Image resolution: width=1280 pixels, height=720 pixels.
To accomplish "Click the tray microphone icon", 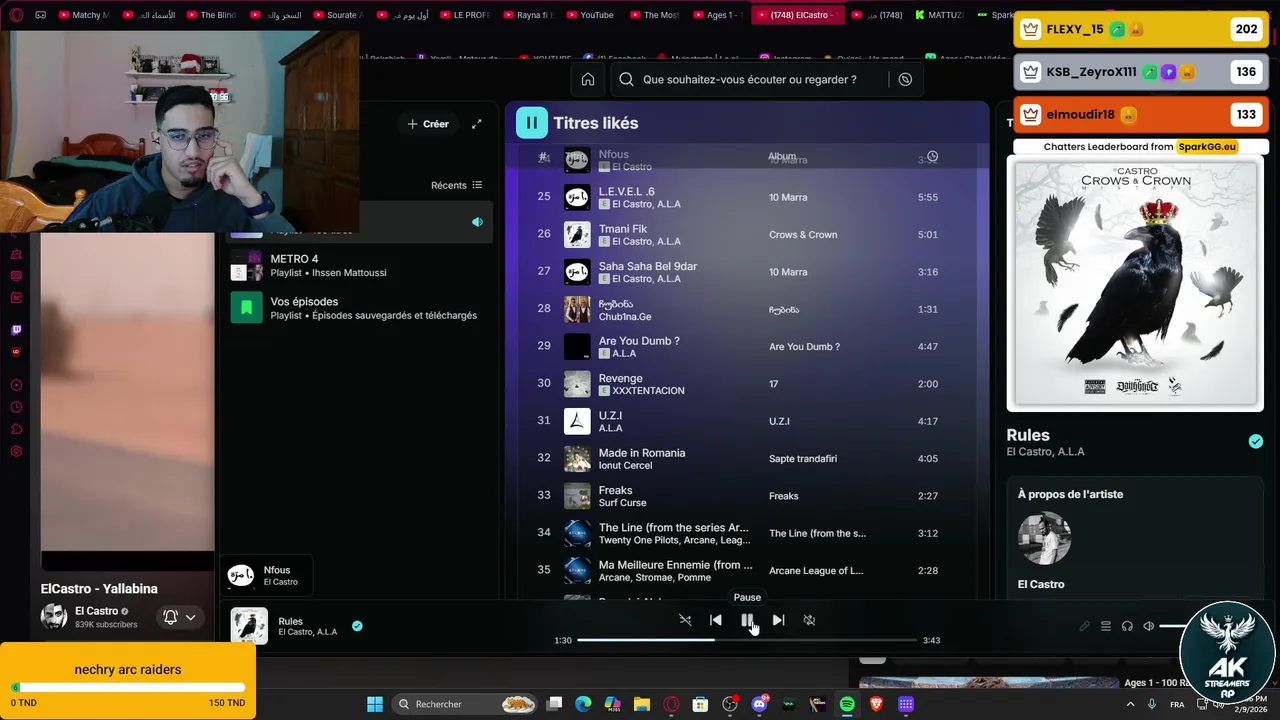I will click(x=1152, y=704).
